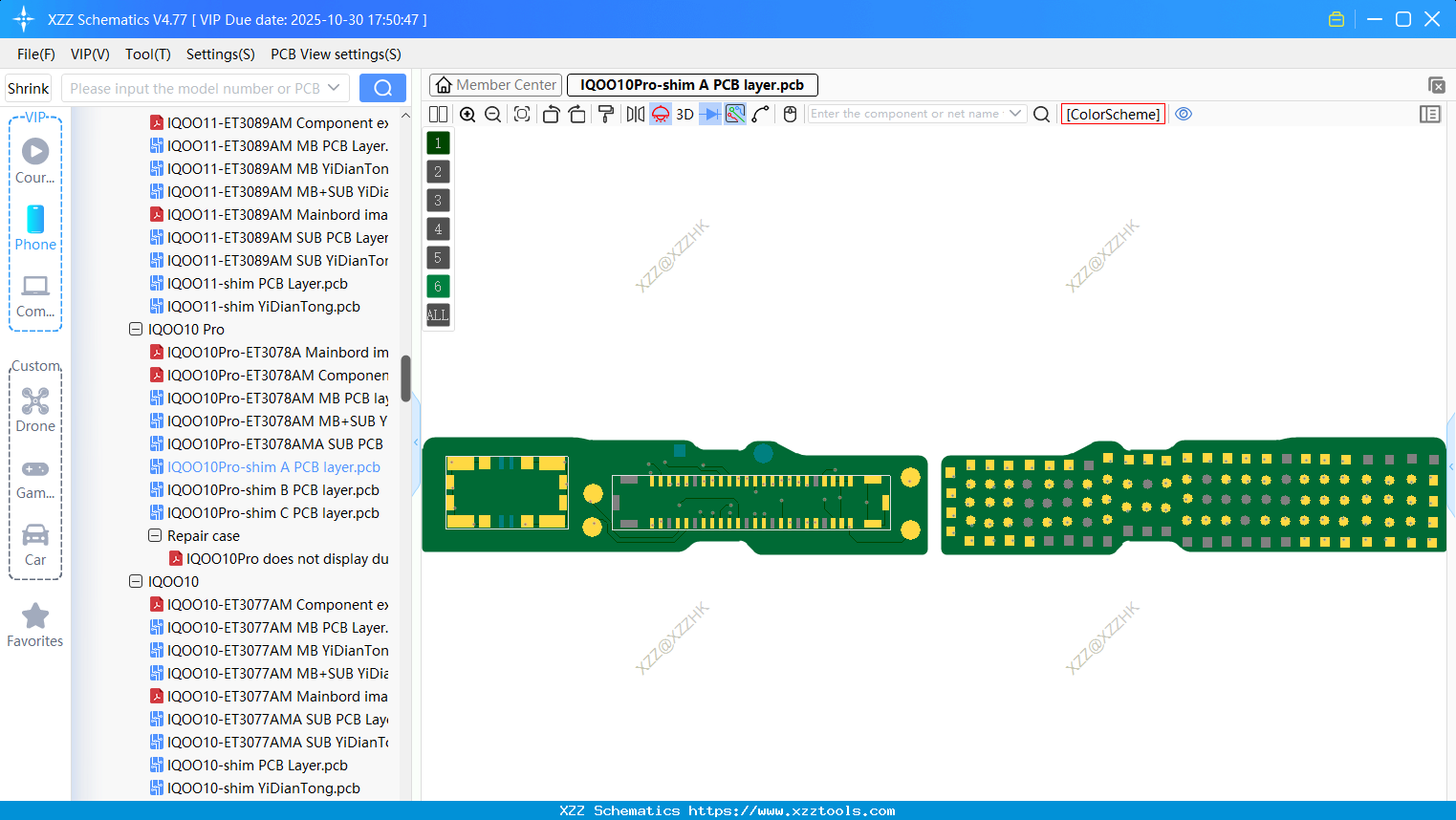Open the Member Center page
1456x820 pixels.
click(x=495, y=84)
